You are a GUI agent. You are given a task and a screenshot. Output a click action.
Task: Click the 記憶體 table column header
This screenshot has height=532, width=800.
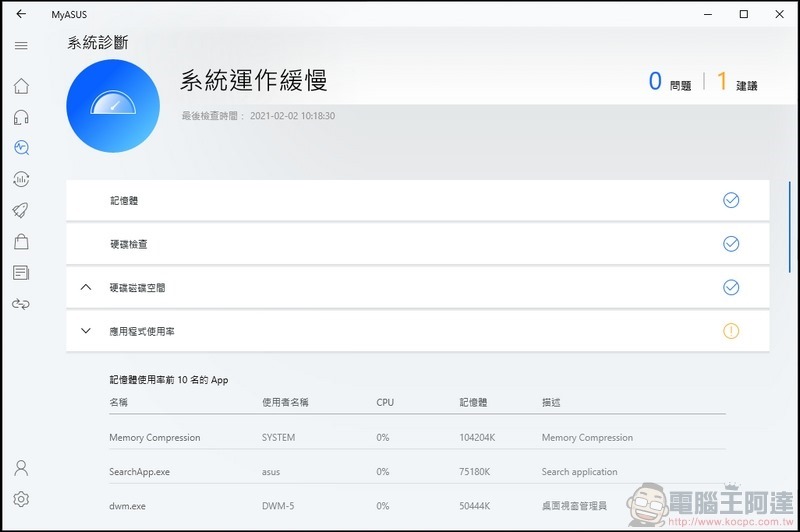[x=473, y=402]
